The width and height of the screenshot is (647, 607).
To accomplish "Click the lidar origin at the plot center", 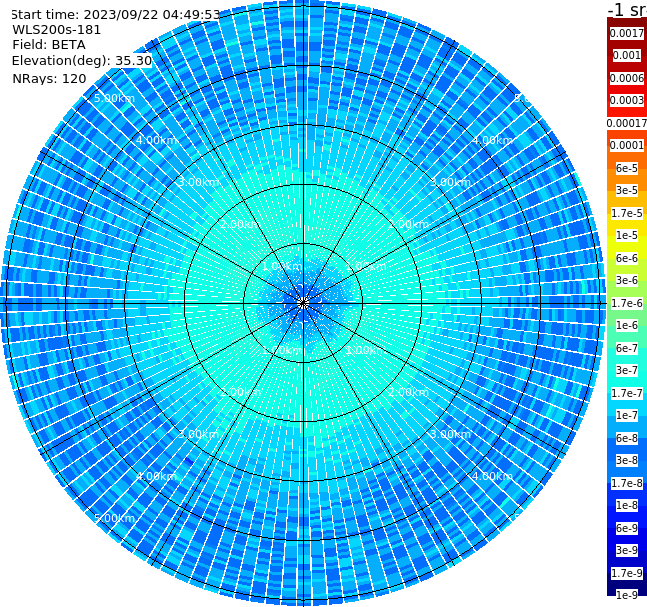I will [303, 303].
